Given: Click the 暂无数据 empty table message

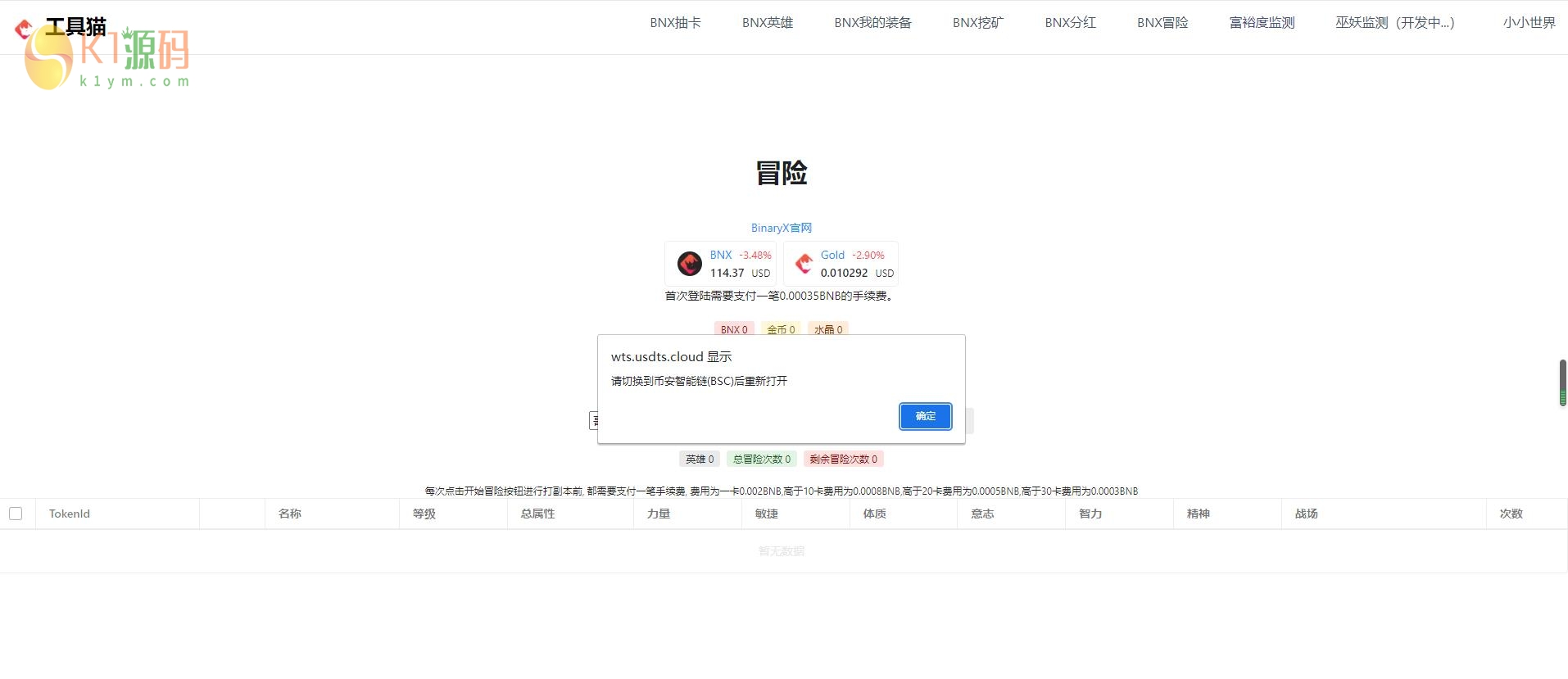Looking at the screenshot, I should click(x=782, y=551).
